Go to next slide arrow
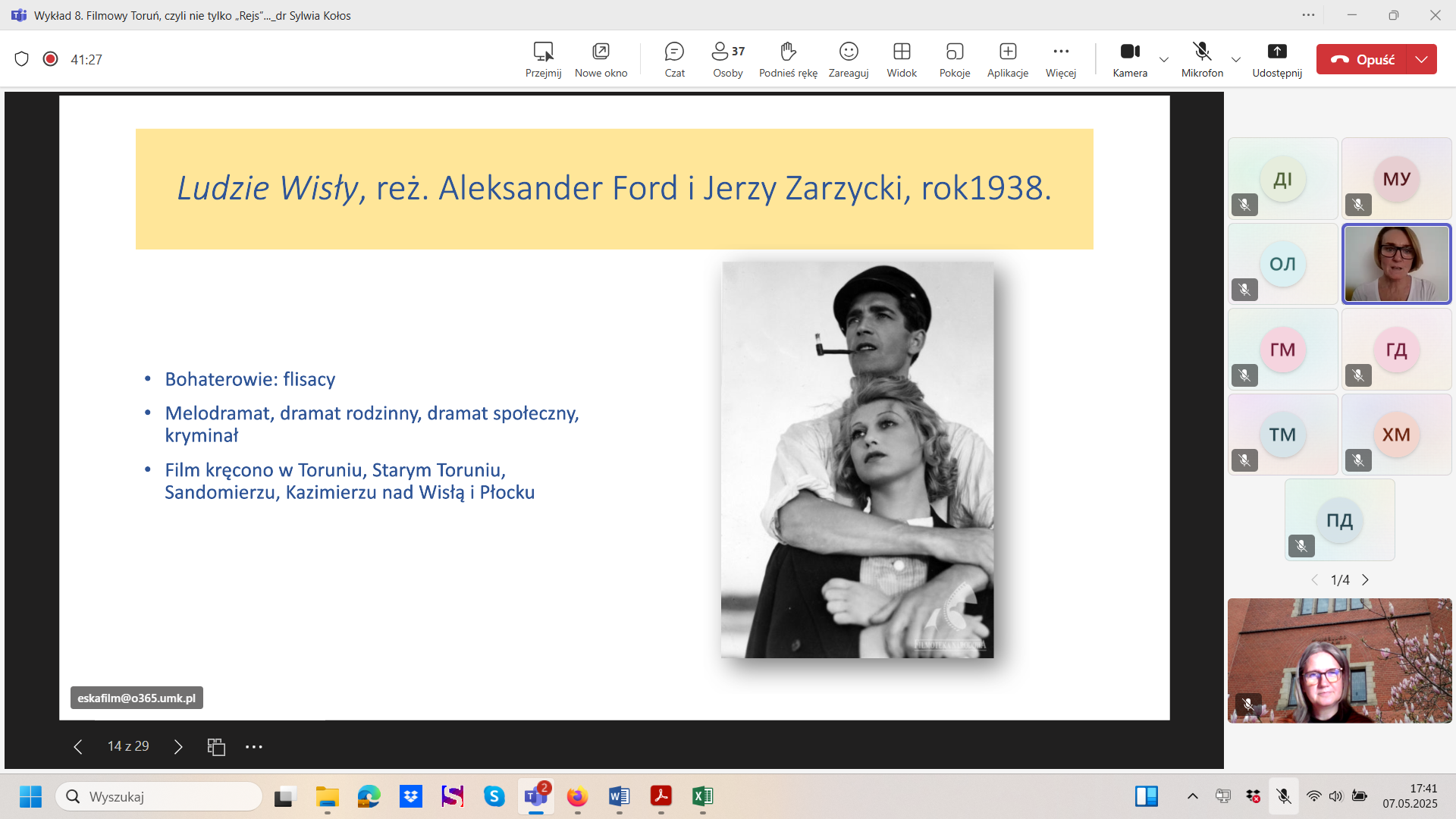This screenshot has width=1456, height=819. (x=178, y=747)
